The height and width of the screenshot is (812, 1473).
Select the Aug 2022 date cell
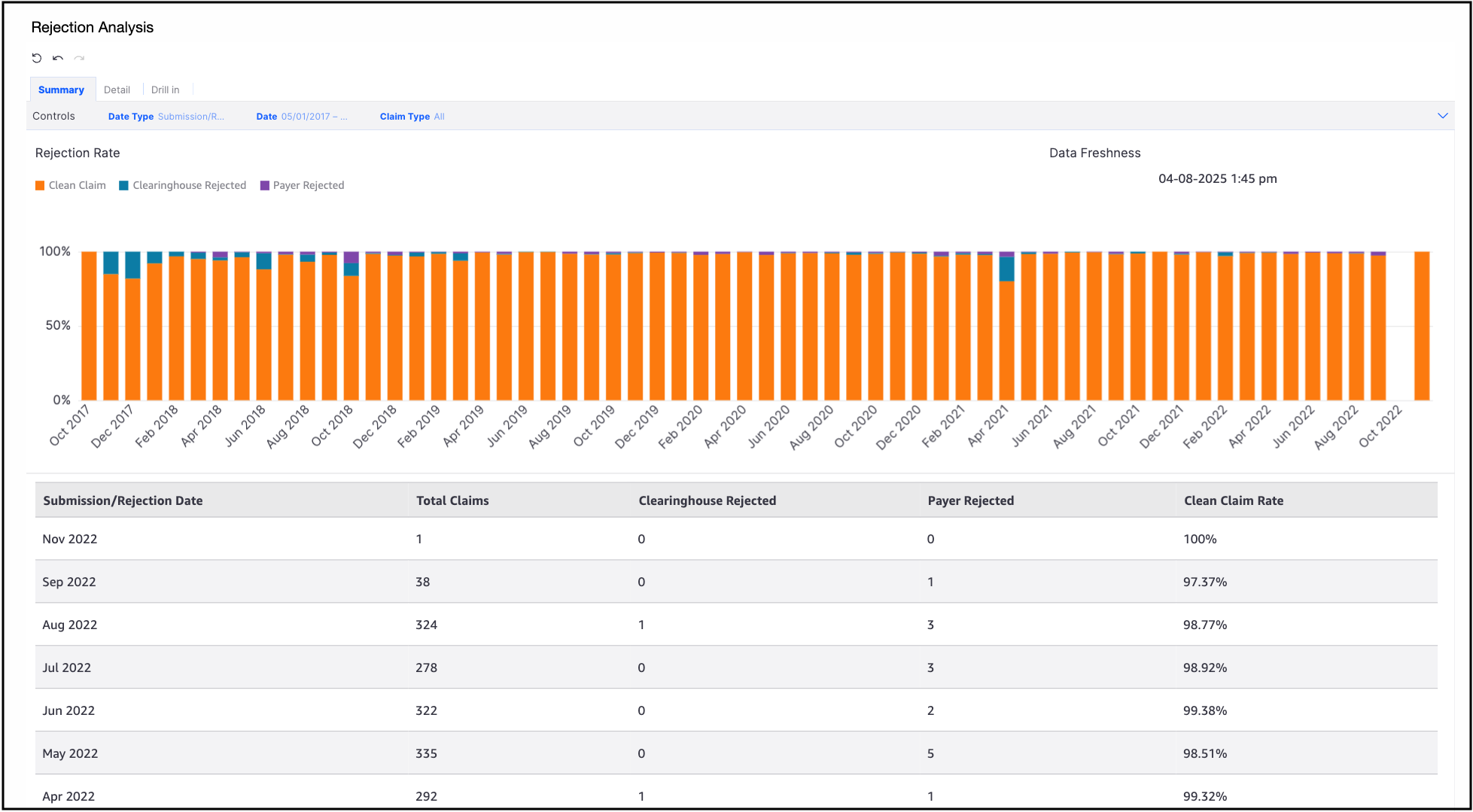[70, 625]
